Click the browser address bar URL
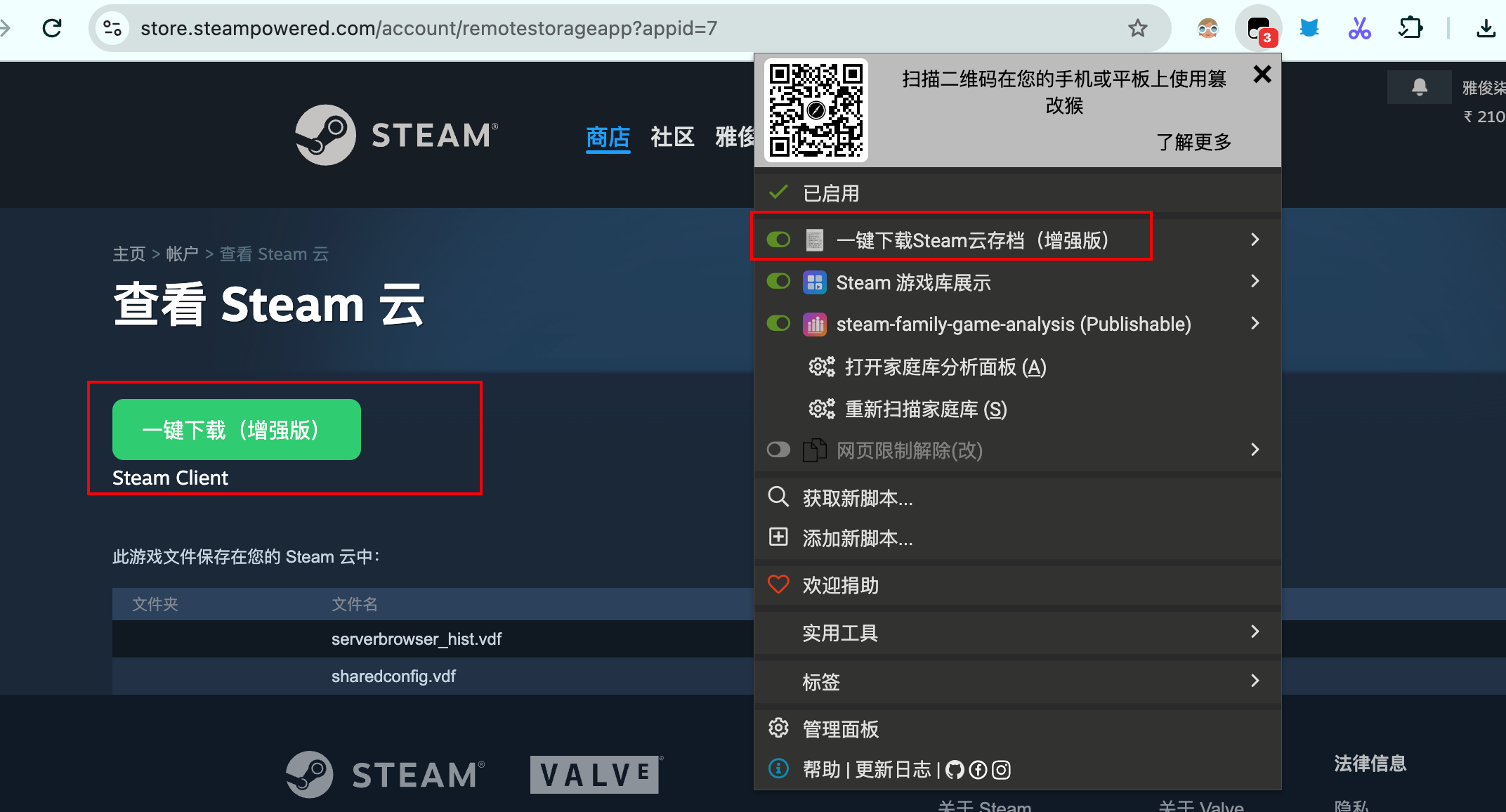Viewport: 1506px width, 812px height. [428, 28]
